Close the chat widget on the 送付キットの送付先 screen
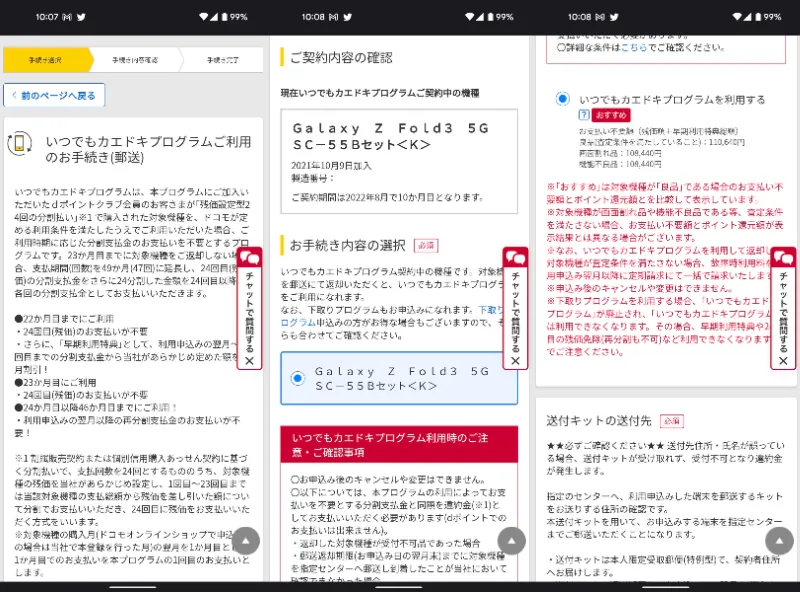The height and width of the screenshot is (592, 800). tap(783, 361)
